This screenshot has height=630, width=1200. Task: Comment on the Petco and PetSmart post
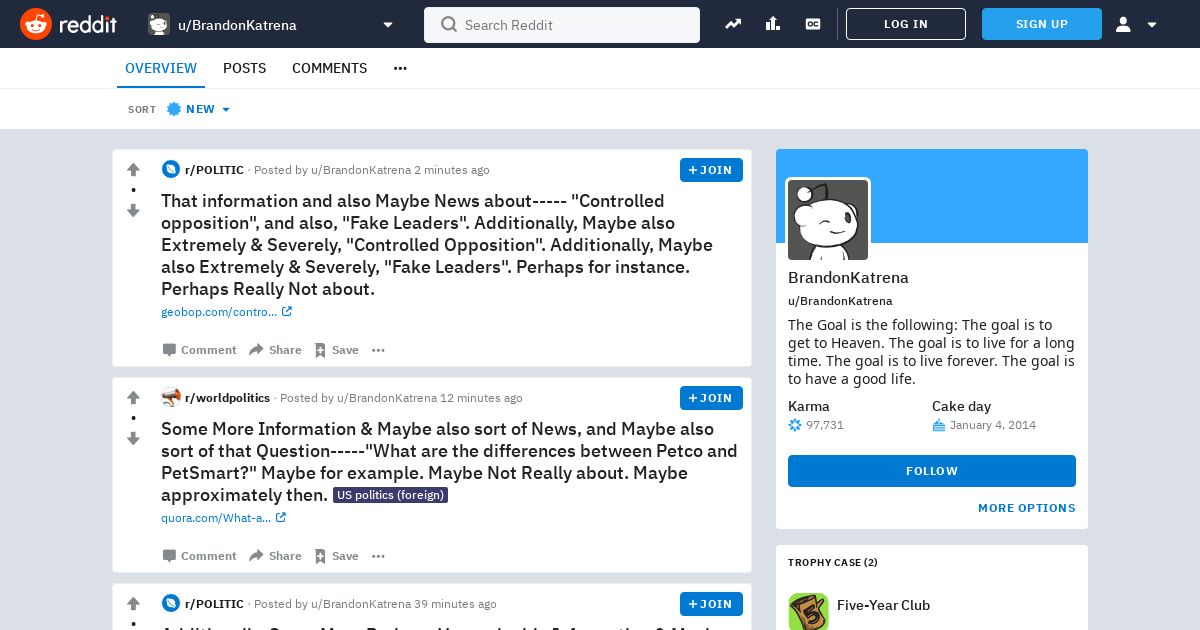(200, 556)
